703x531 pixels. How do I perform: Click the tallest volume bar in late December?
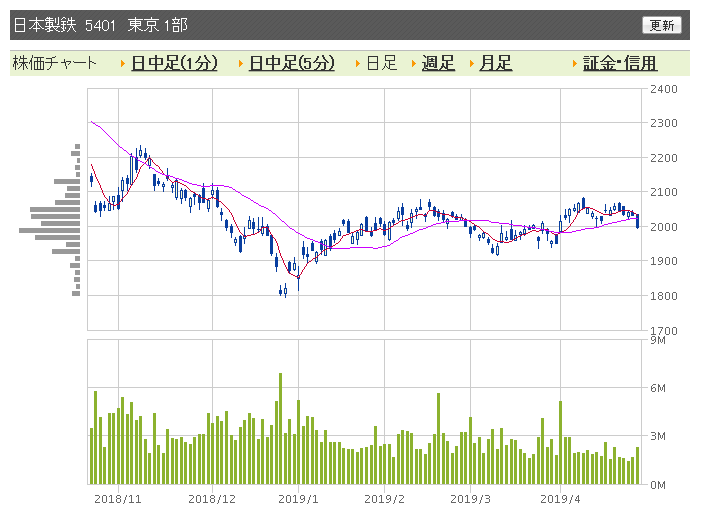(x=281, y=429)
